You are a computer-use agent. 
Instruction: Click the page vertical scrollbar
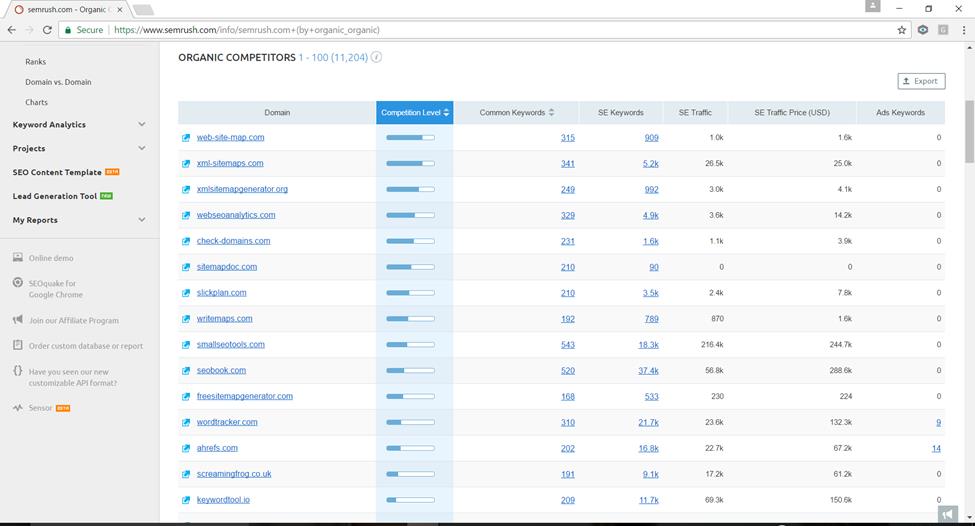click(969, 131)
